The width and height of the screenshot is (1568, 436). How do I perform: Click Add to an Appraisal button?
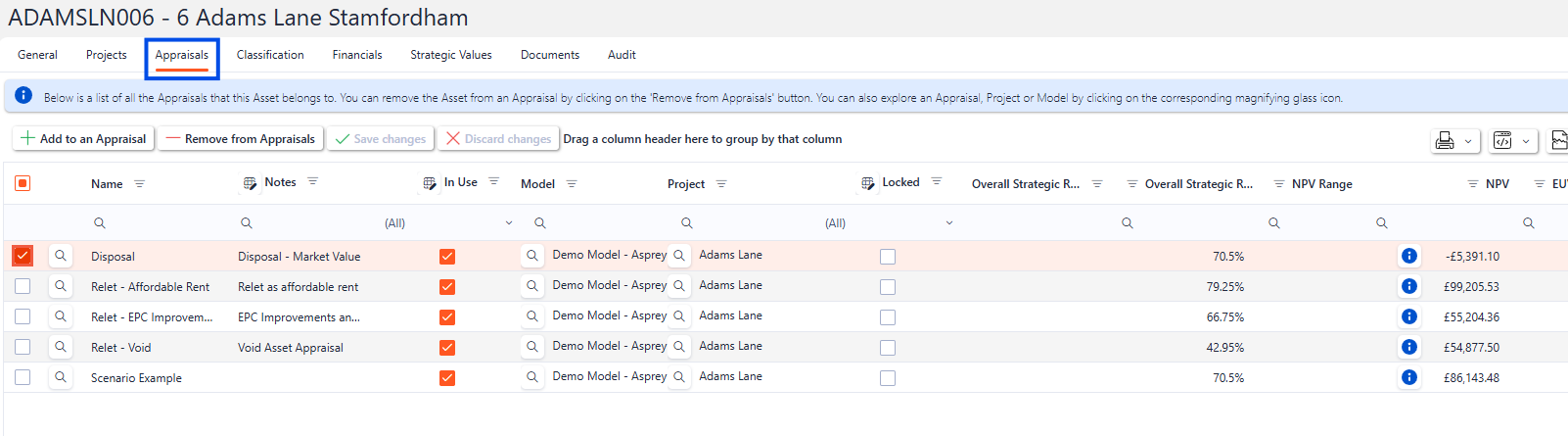tap(83, 139)
